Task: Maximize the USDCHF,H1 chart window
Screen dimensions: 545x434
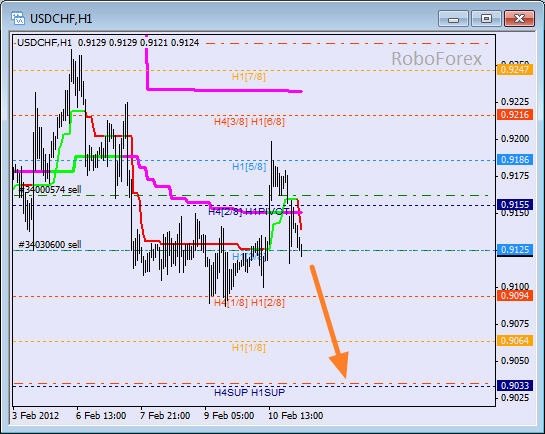Action: click(x=486, y=18)
